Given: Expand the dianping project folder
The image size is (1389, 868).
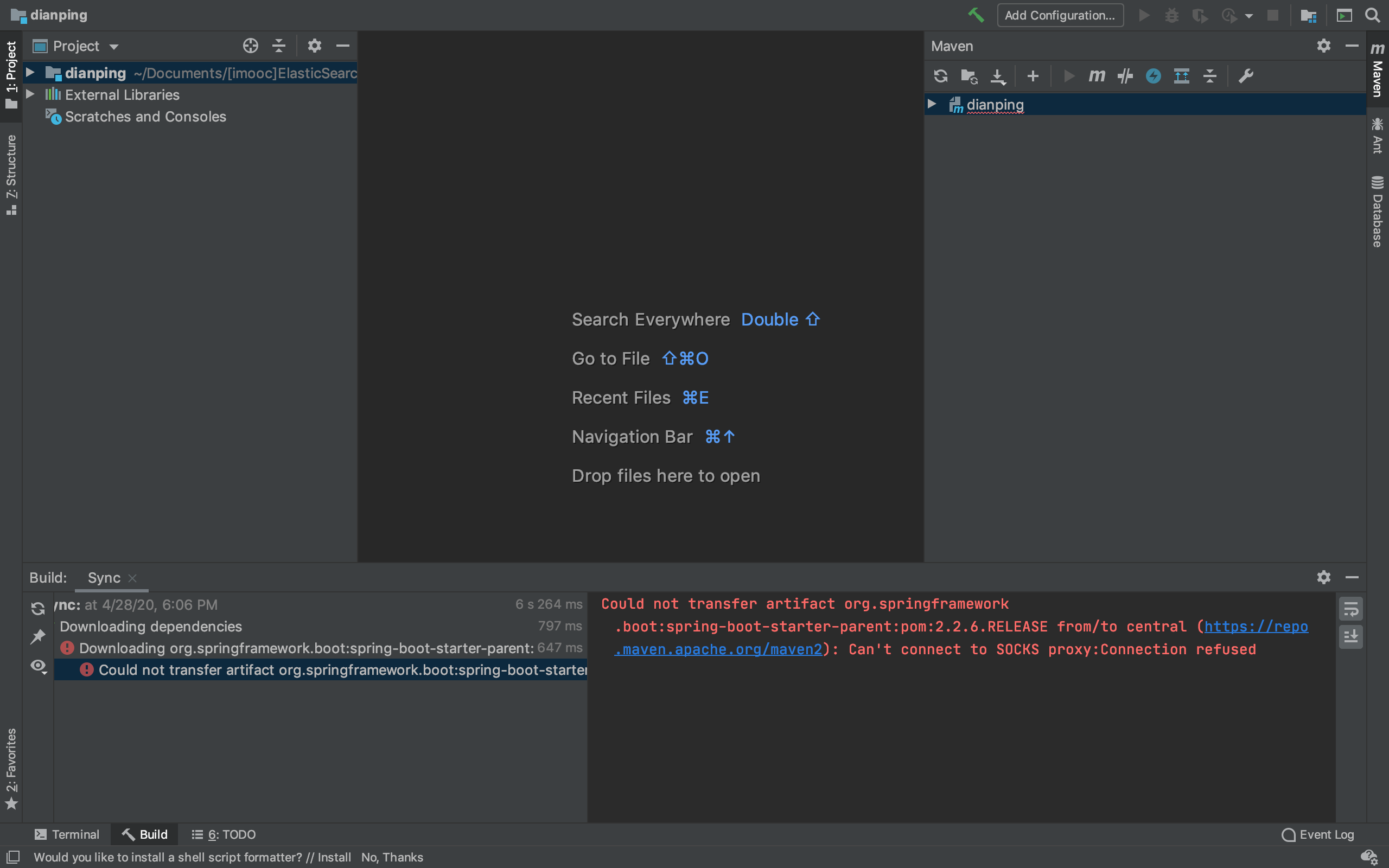Looking at the screenshot, I should [30, 72].
